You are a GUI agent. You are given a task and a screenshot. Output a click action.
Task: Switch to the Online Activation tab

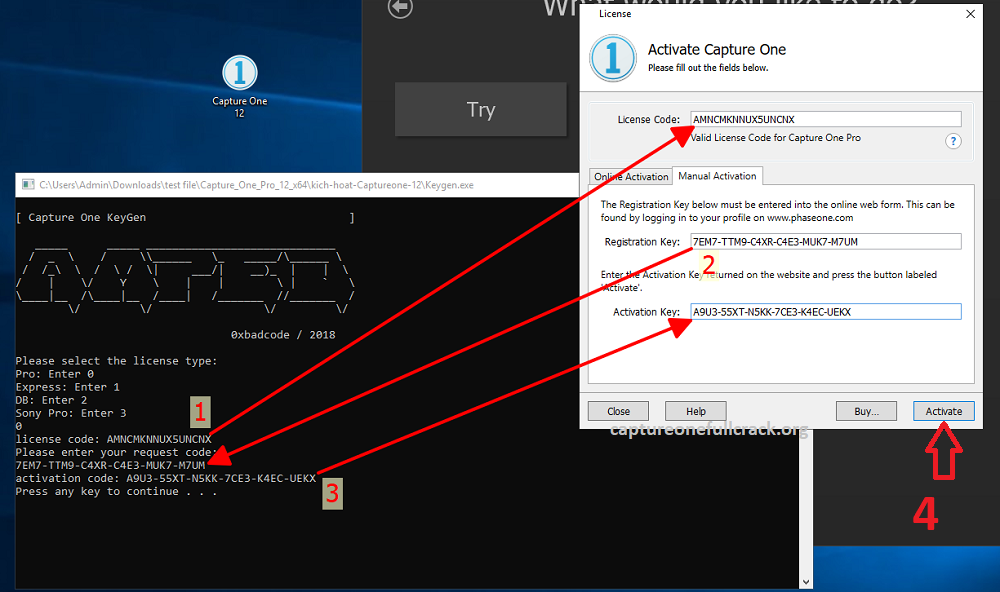[x=631, y=177]
